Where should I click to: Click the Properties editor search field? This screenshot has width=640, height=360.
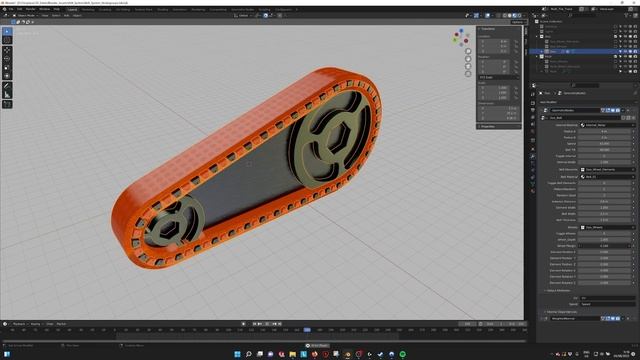[585, 85]
